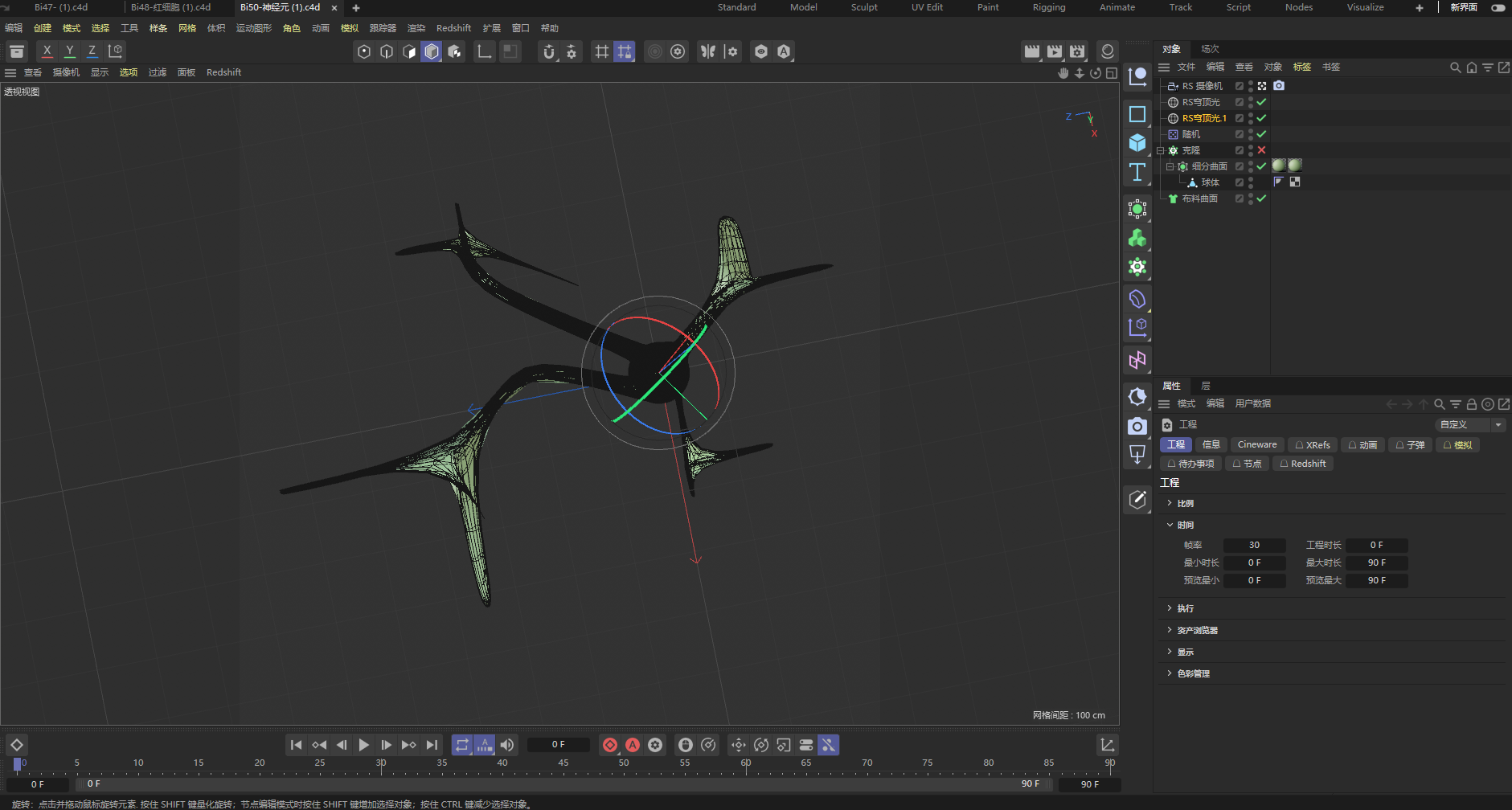Search objects in Object Manager
This screenshot has height=810, width=1512.
pos(1455,67)
